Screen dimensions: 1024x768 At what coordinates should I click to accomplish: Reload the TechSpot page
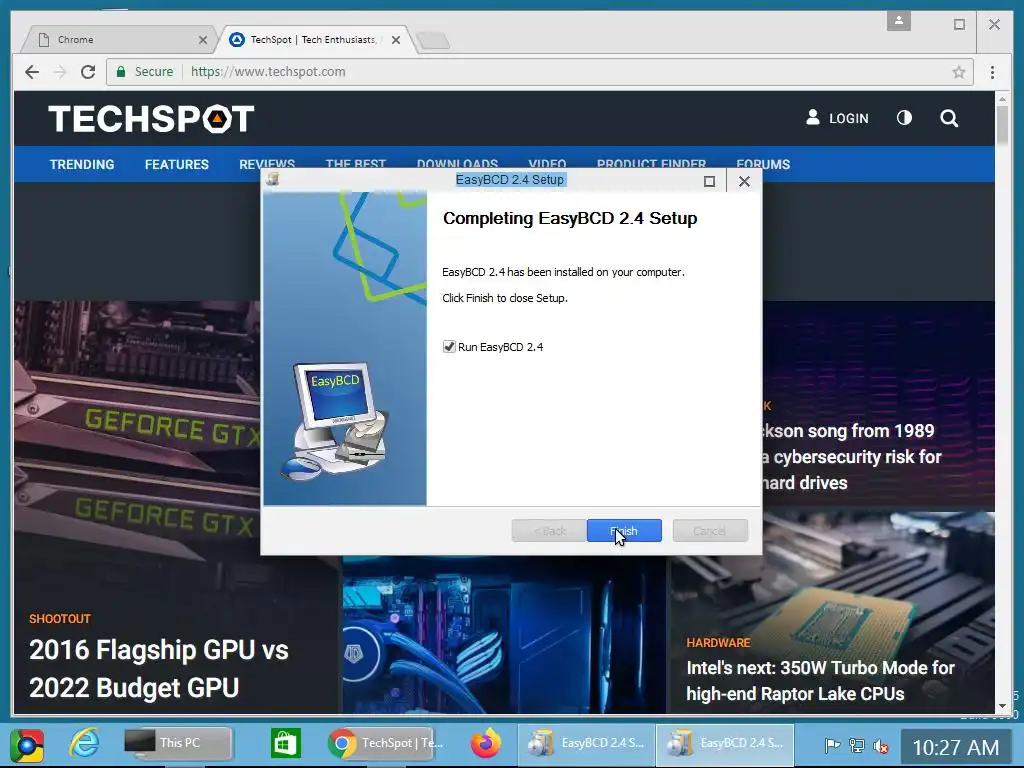pyautogui.click(x=88, y=72)
